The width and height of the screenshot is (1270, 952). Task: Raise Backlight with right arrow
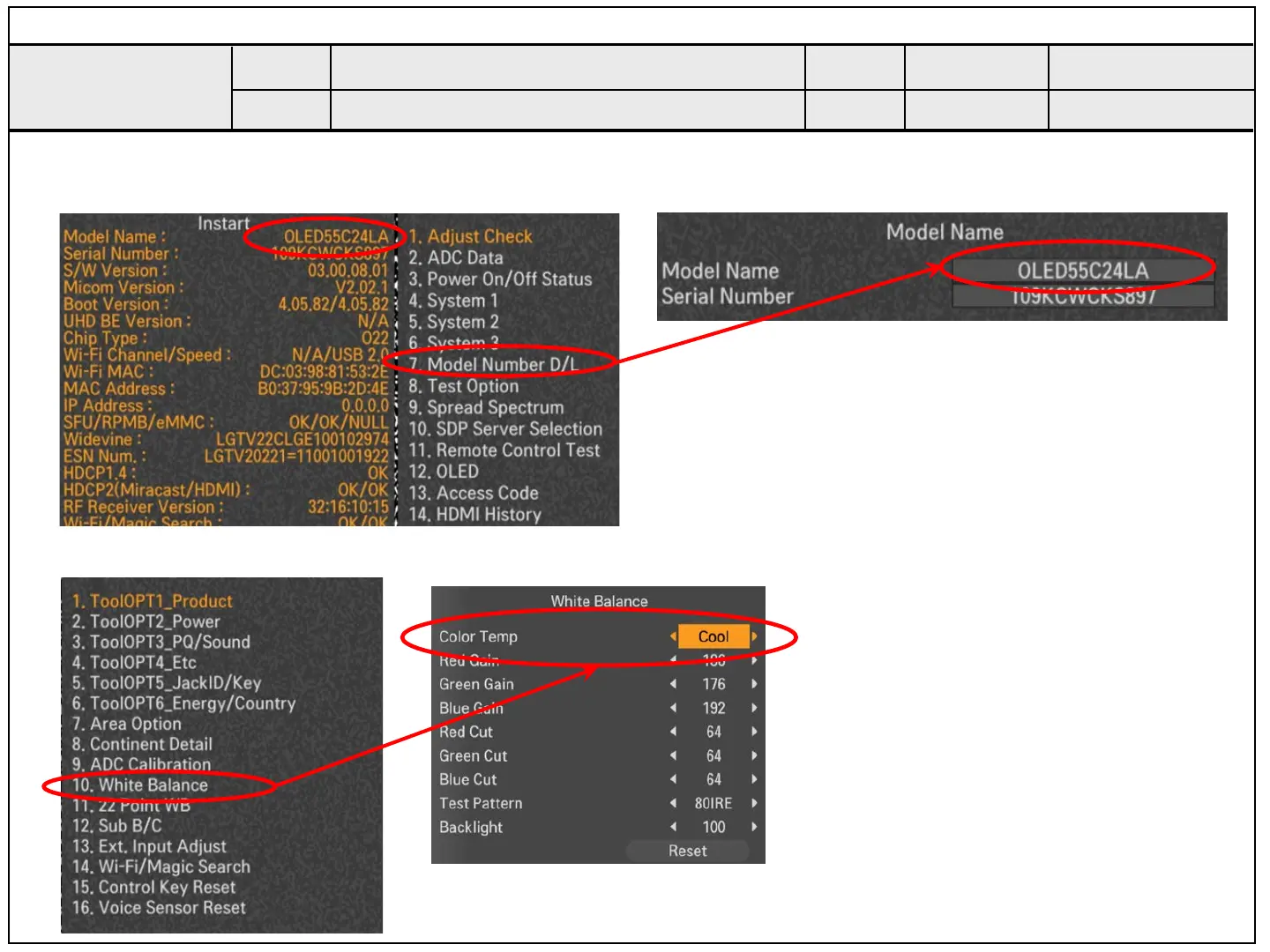(754, 827)
